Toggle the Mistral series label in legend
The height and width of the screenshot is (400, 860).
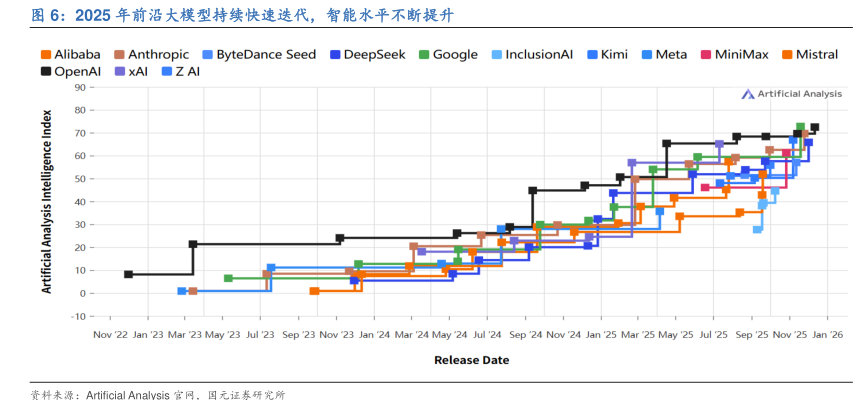[x=819, y=54]
